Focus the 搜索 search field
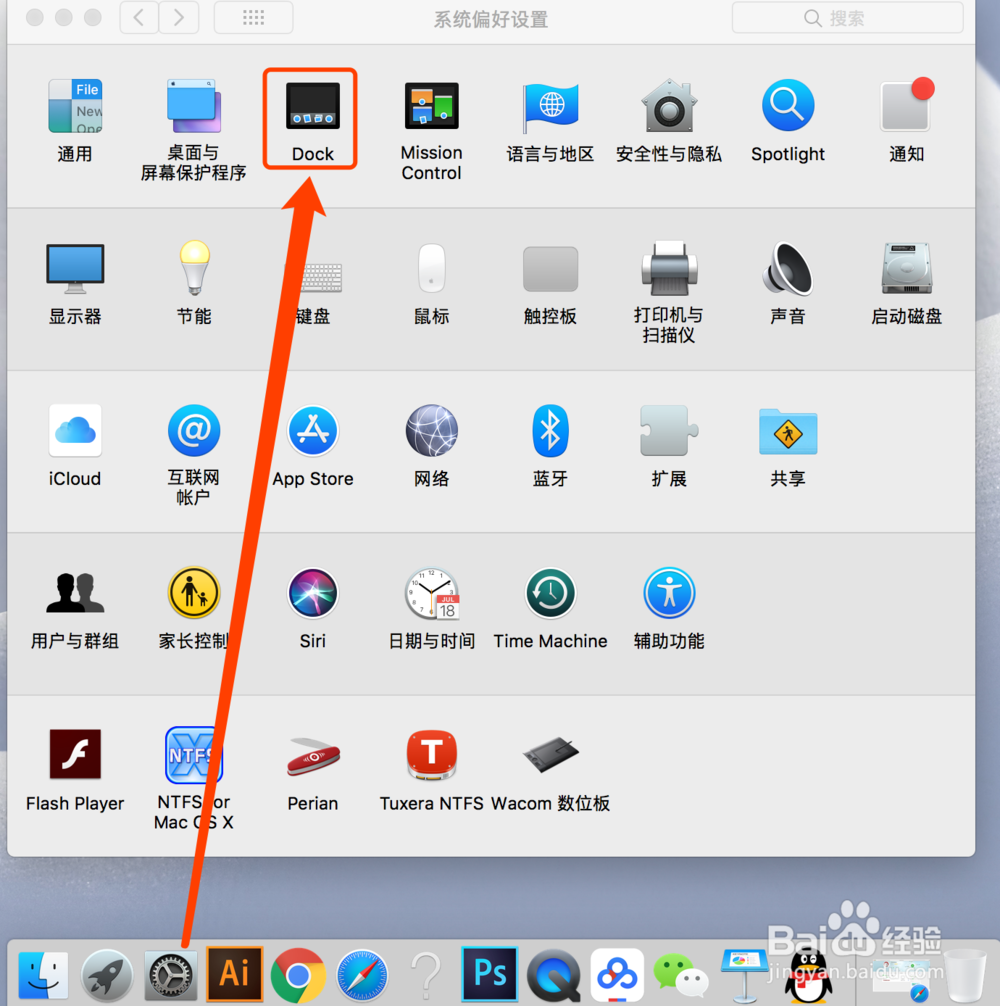Image resolution: width=1000 pixels, height=1006 pixels. click(x=847, y=18)
